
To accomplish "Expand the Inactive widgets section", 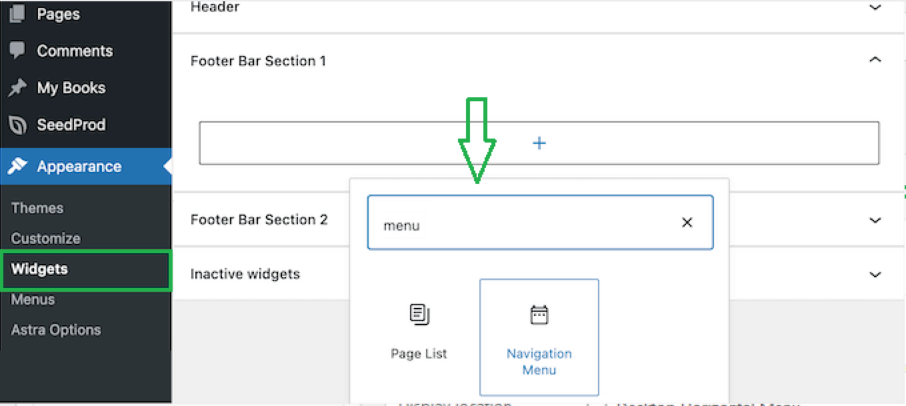I will 875,274.
